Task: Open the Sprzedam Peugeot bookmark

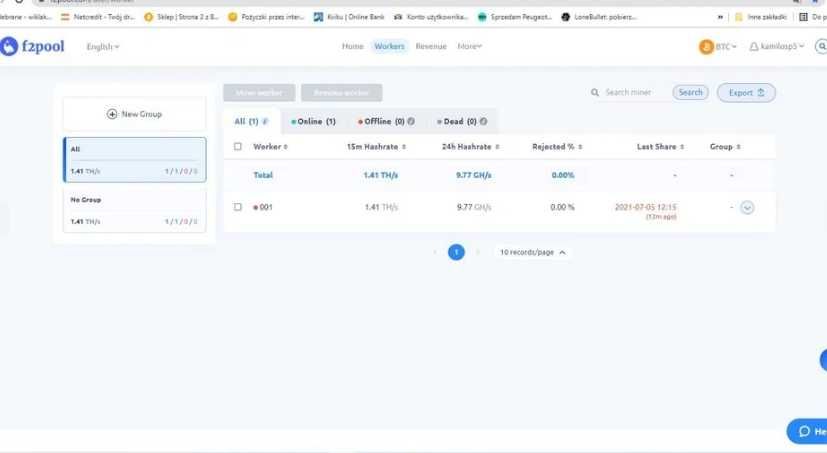Action: click(x=515, y=17)
